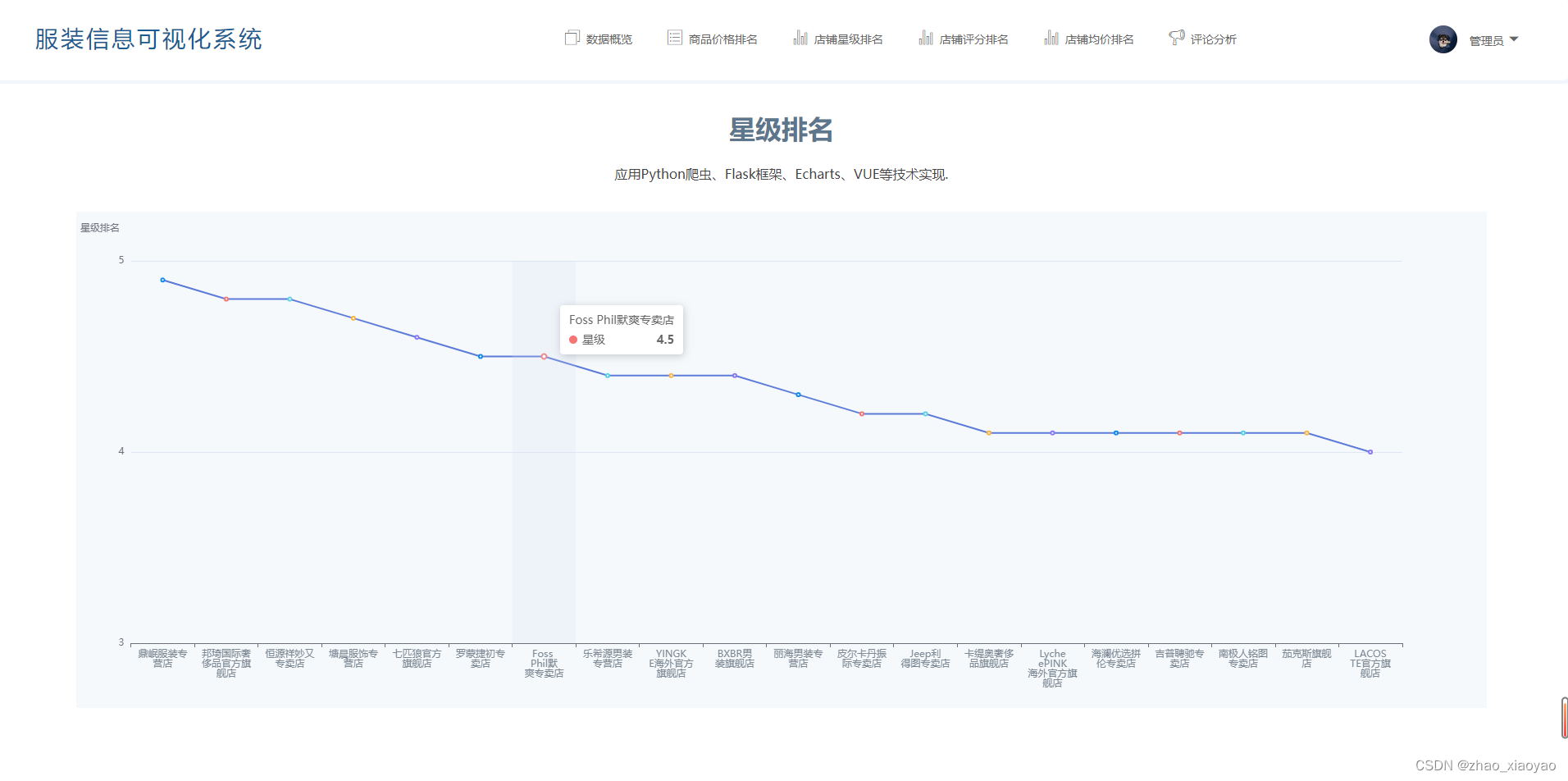Click the YINGKE海外官方旗舰店 axis label
The width and height of the screenshot is (1568, 781).
click(x=671, y=664)
